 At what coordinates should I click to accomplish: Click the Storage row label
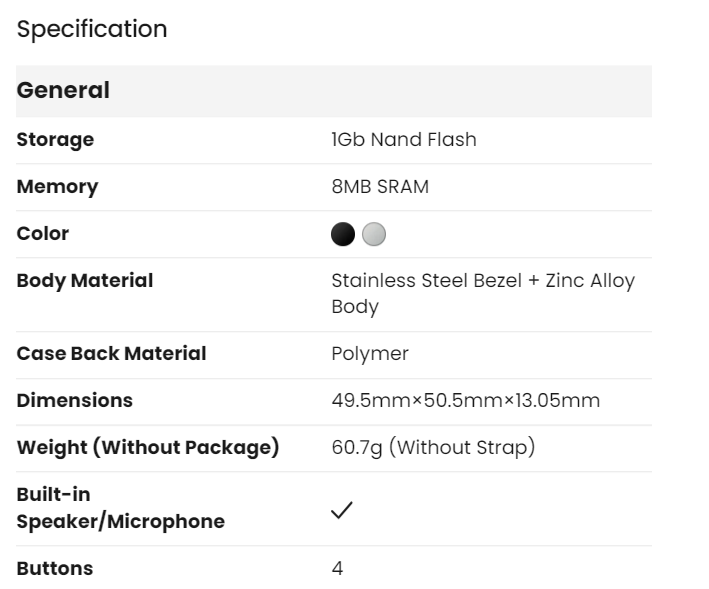tap(55, 140)
